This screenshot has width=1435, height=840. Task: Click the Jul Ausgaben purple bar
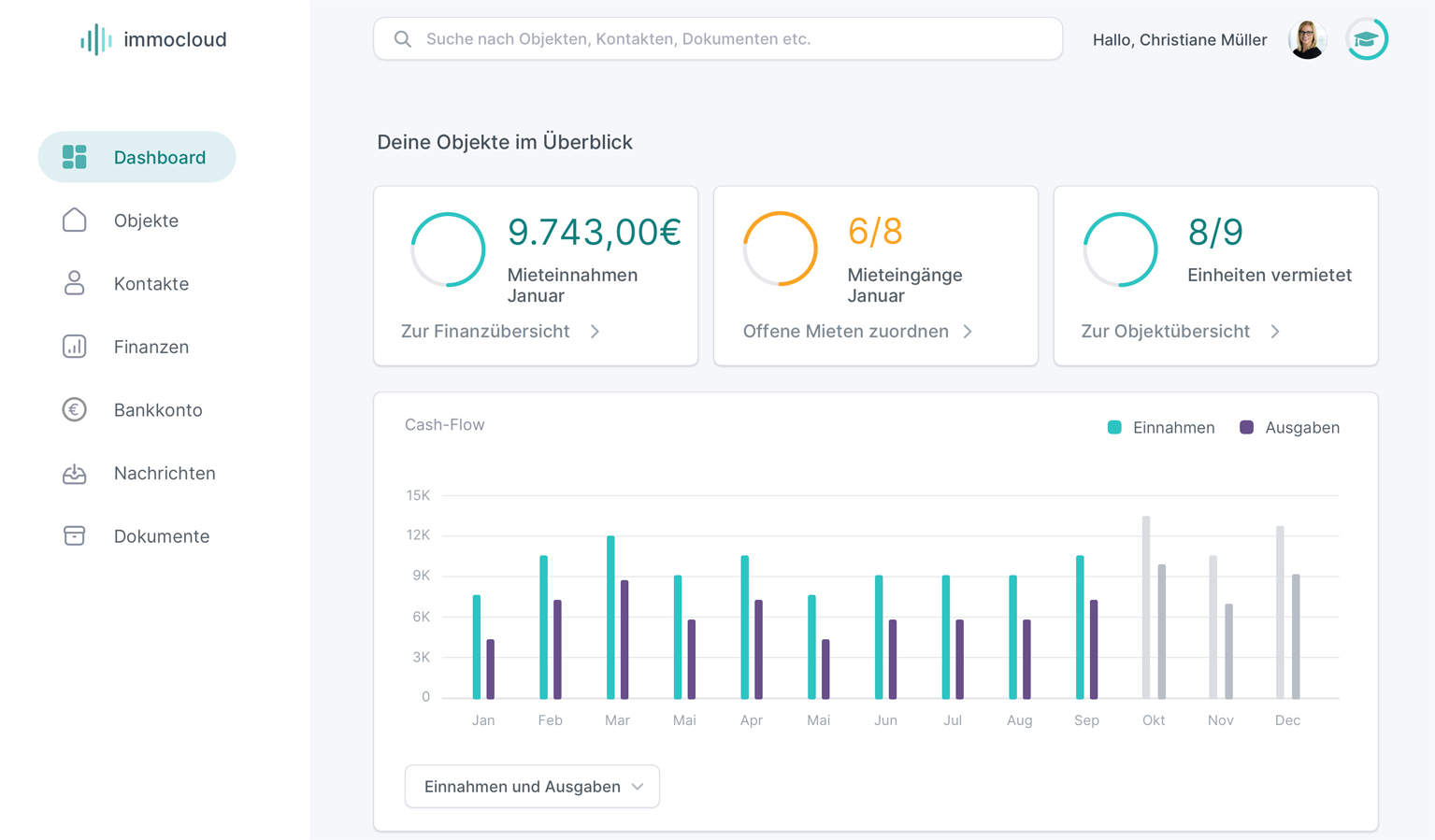tap(960, 659)
